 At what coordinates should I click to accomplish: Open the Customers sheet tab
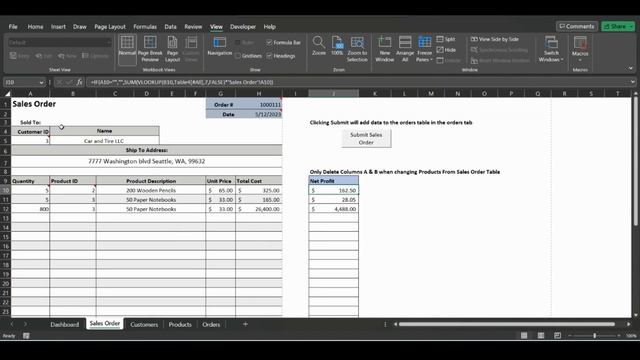[x=144, y=324]
